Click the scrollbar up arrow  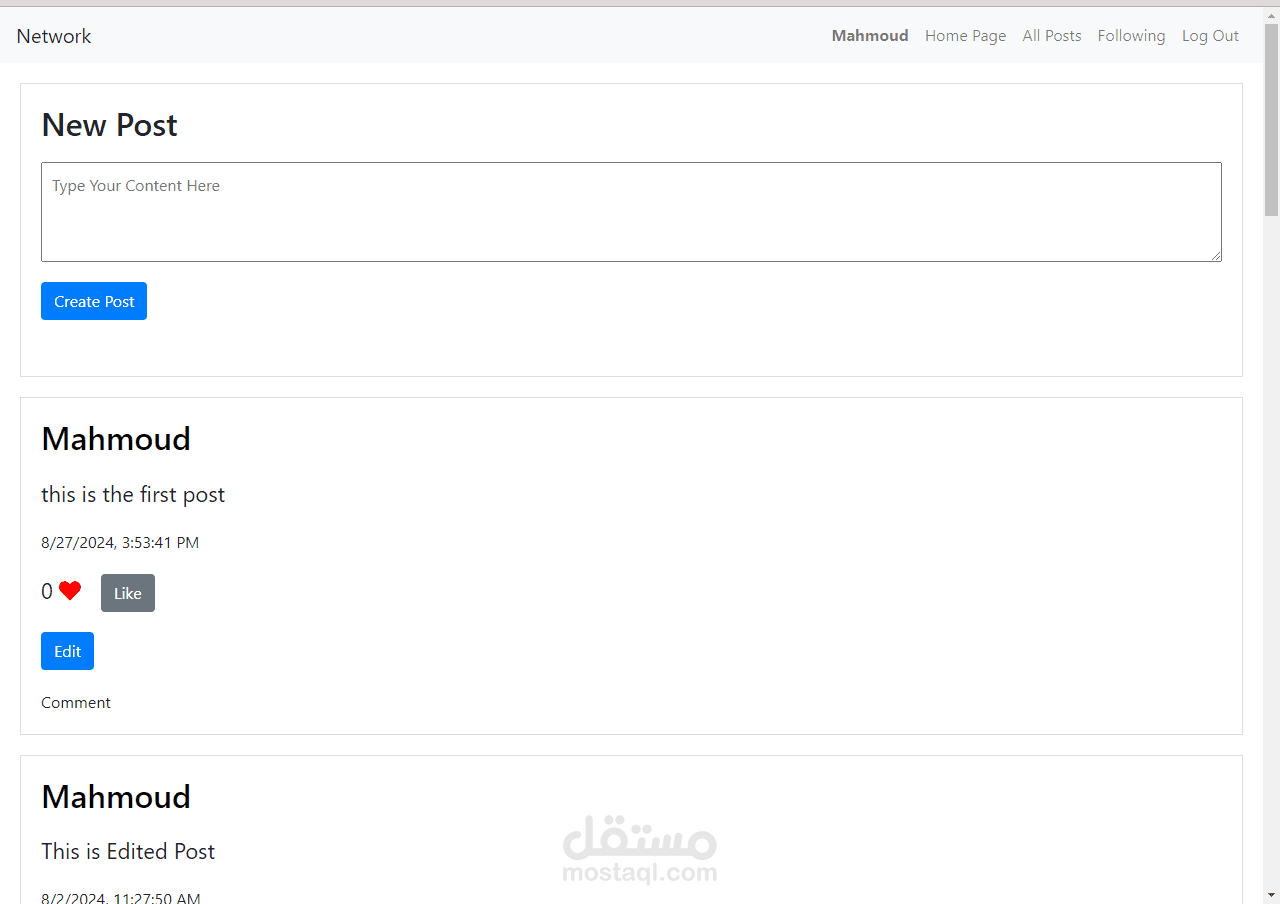point(1271,15)
